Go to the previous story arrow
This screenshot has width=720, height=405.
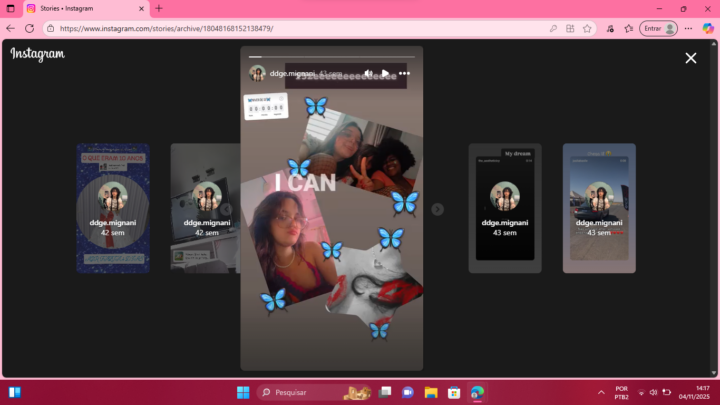[226, 209]
